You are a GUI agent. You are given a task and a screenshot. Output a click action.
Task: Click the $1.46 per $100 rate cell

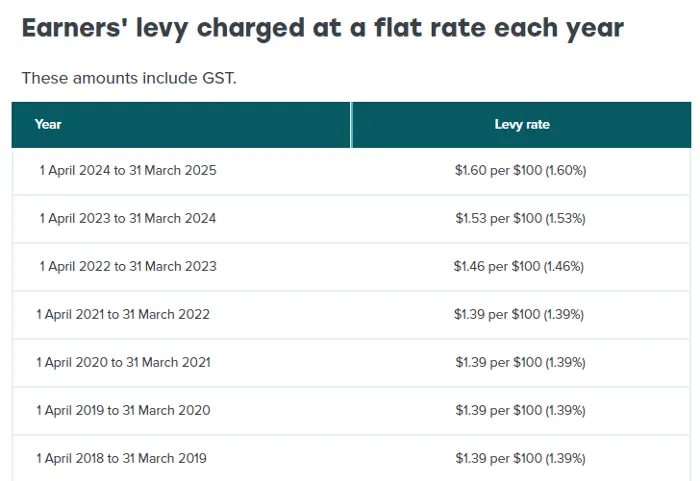click(x=519, y=266)
